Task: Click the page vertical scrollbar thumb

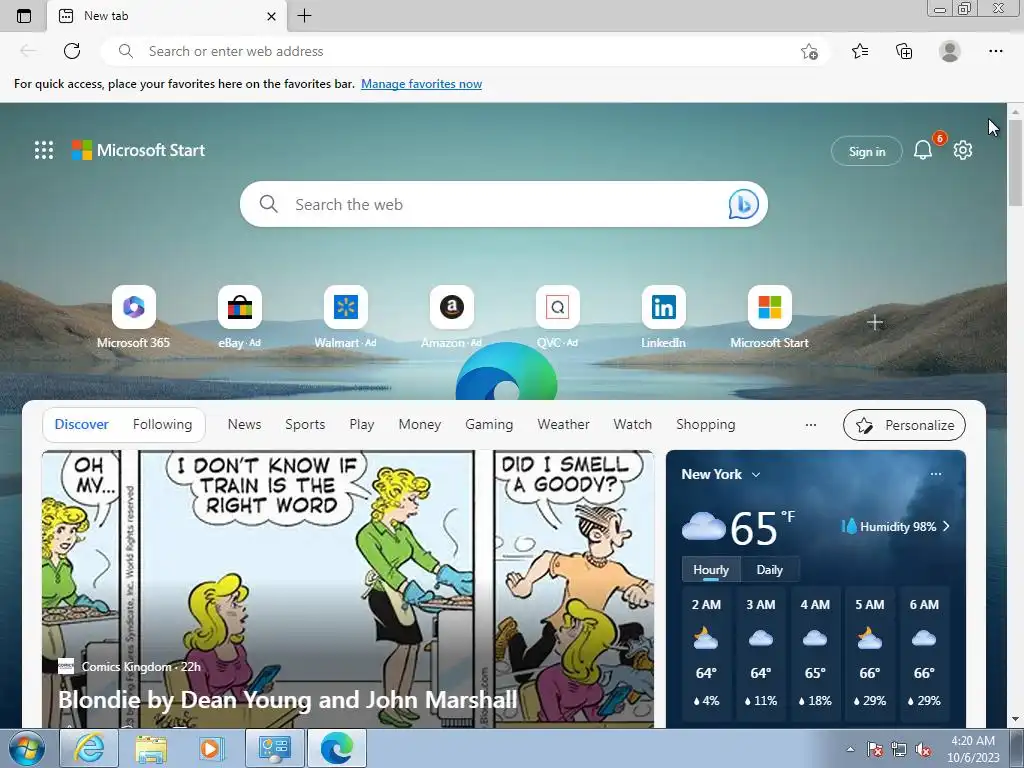Action: (x=1015, y=163)
